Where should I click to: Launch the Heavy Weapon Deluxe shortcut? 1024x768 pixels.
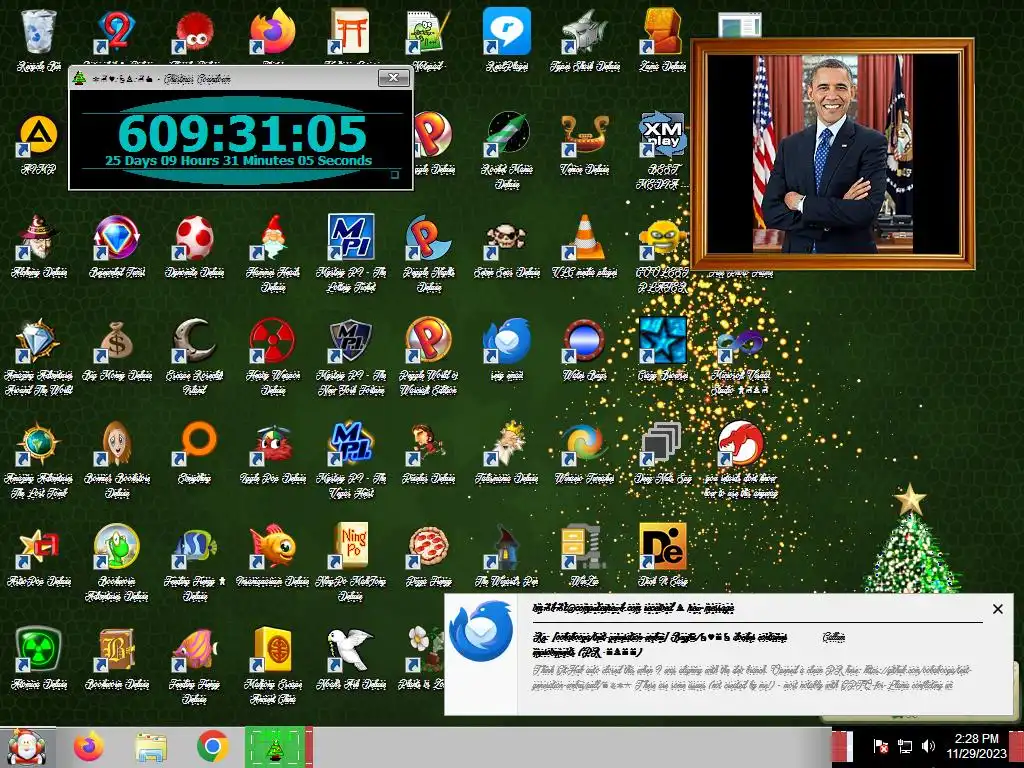click(272, 341)
